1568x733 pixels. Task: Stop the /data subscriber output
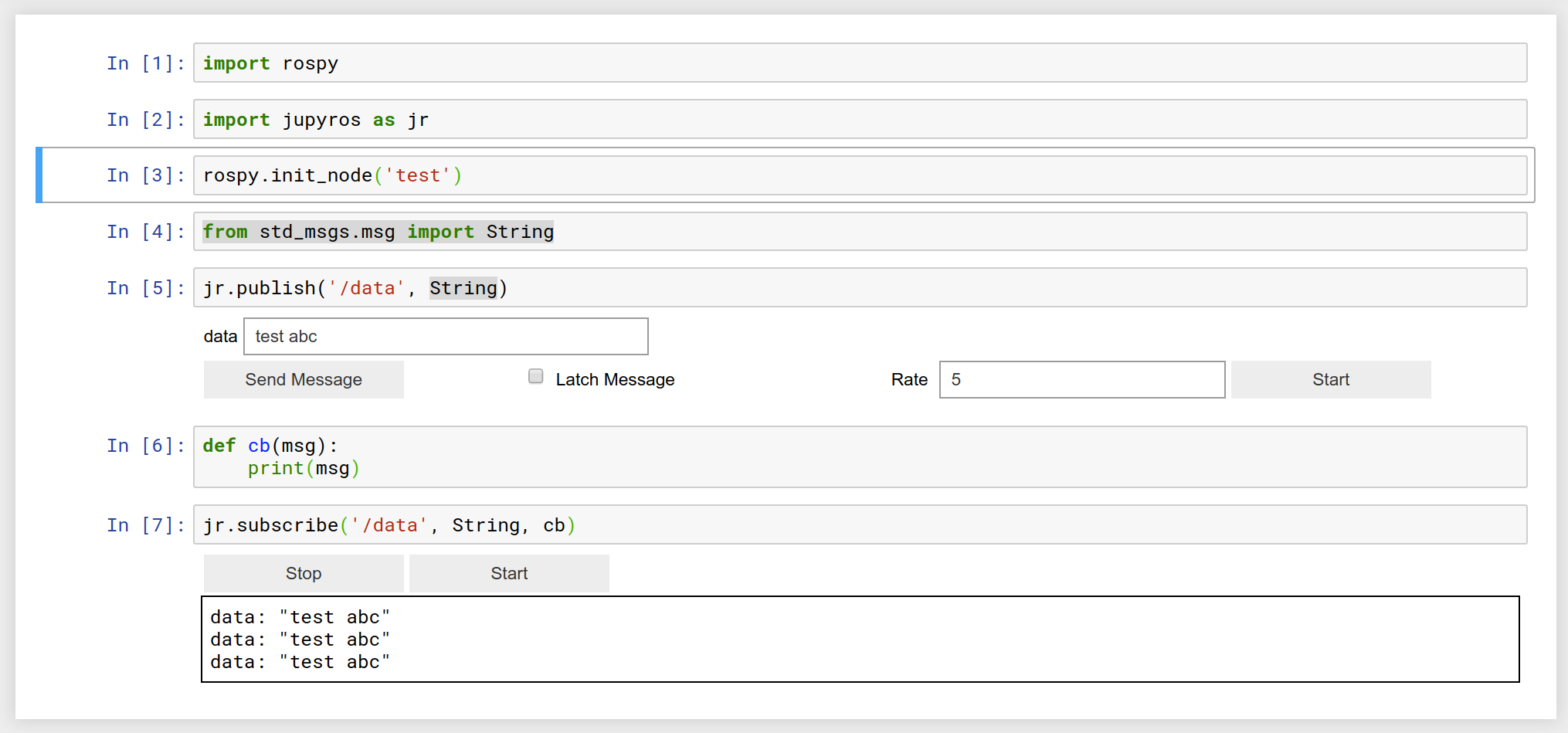pos(304,573)
